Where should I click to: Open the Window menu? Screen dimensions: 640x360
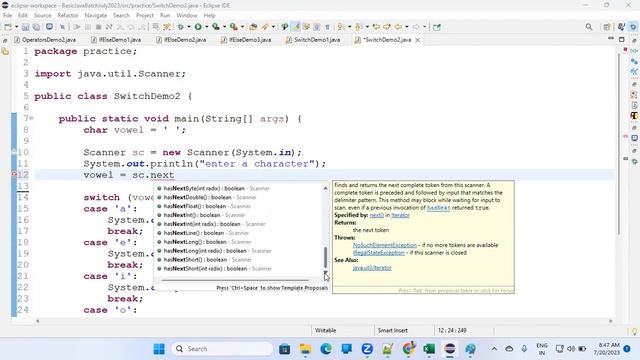point(187,16)
